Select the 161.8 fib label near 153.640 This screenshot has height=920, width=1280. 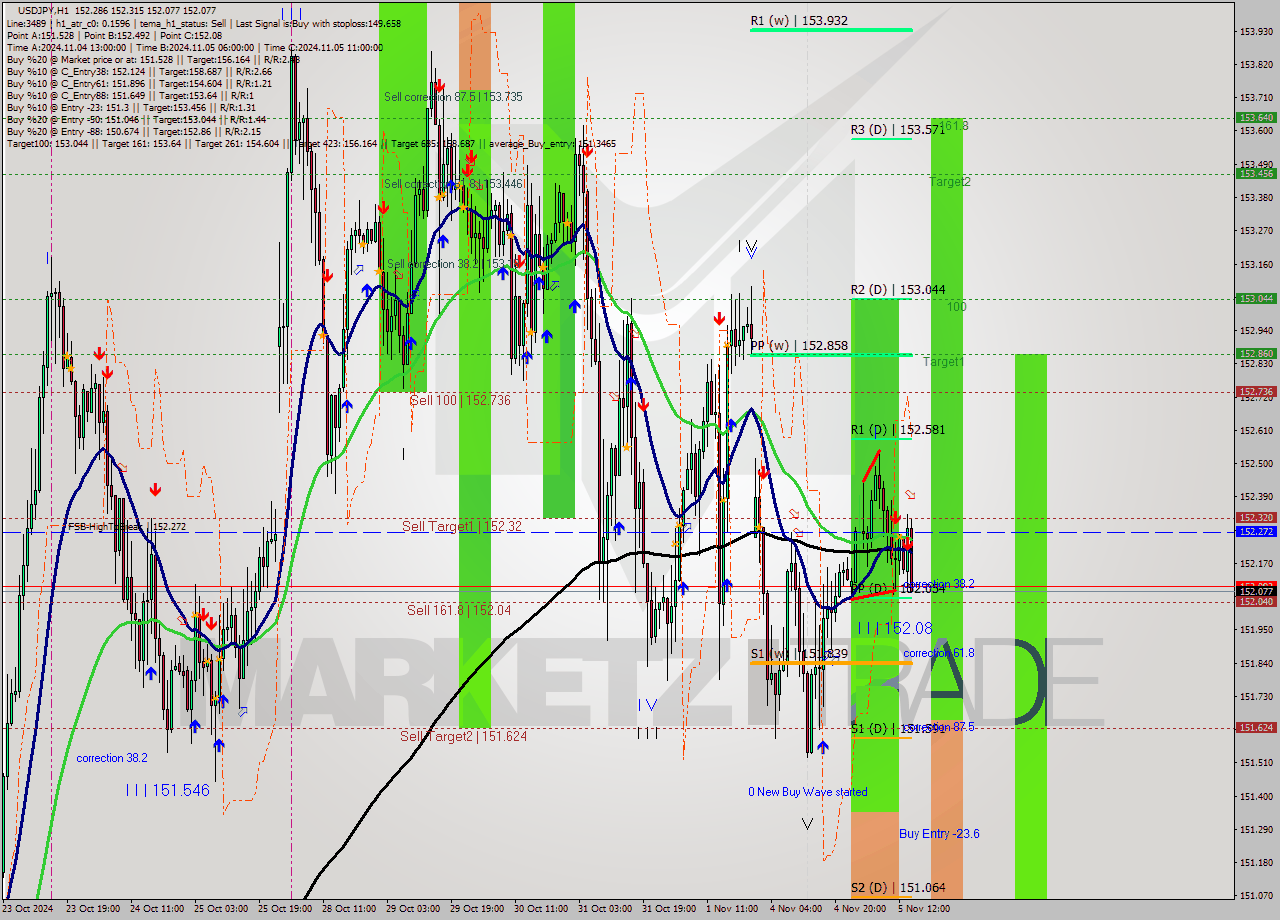coord(953,126)
